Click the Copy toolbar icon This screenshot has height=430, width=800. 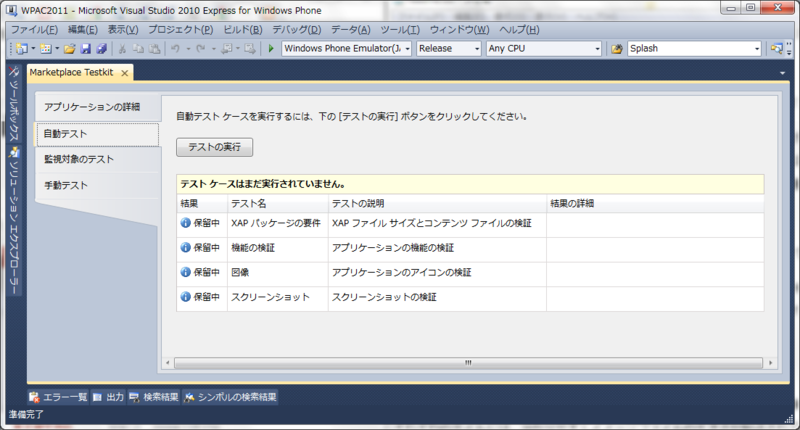138,48
